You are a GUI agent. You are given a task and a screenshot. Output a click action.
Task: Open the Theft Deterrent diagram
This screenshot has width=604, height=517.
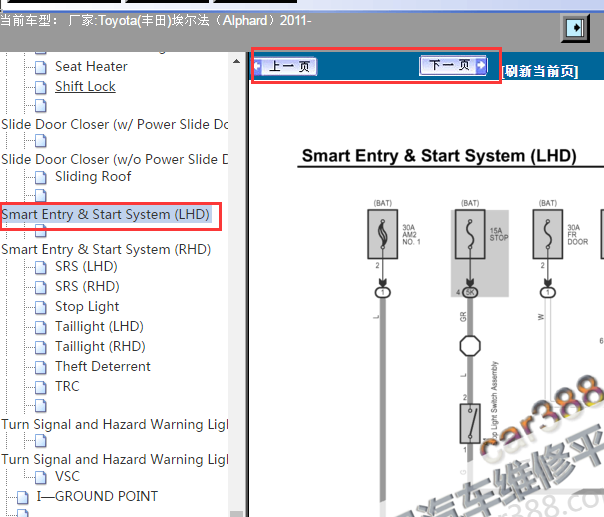[102, 366]
